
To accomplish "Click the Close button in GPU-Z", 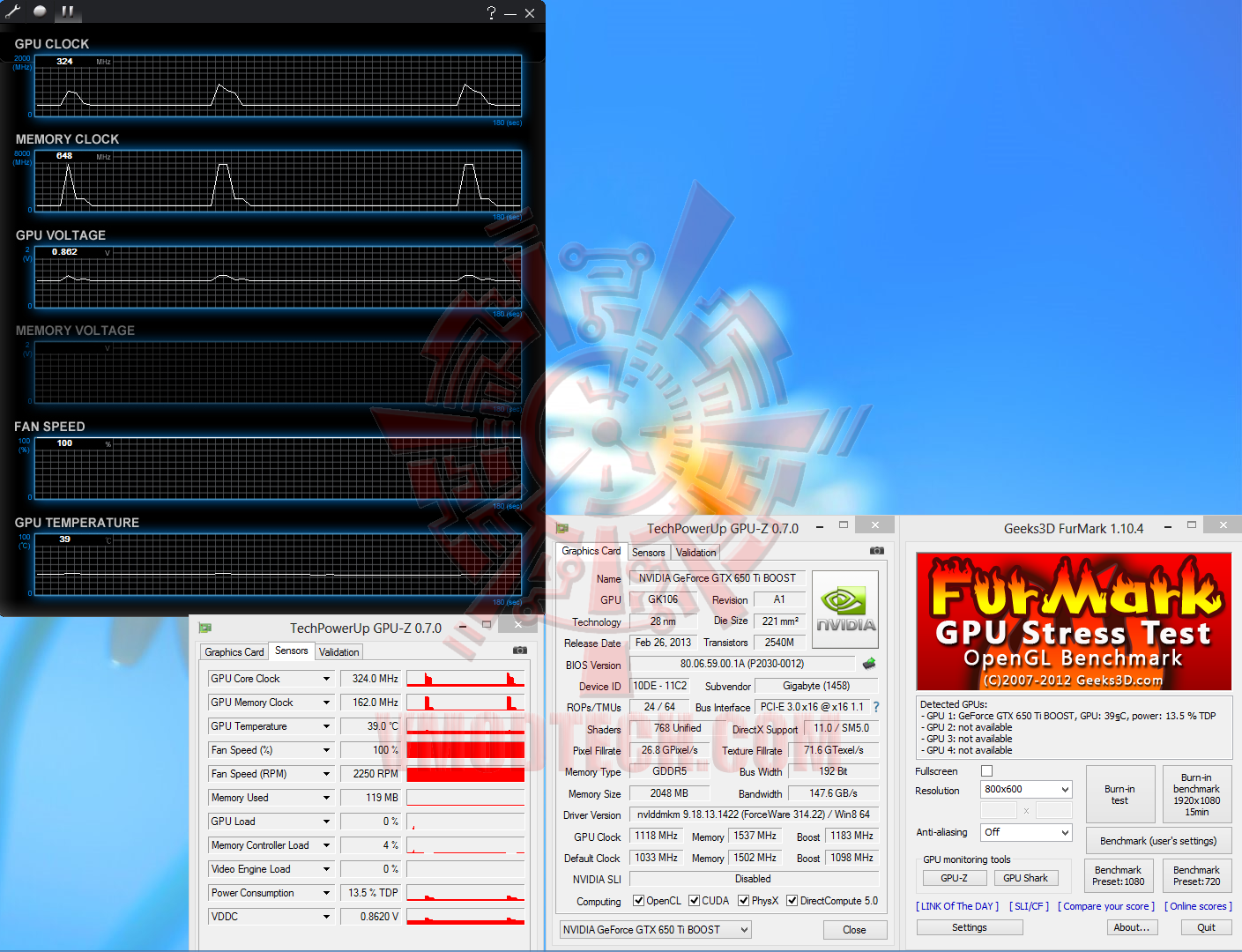I will pyautogui.click(x=854, y=930).
